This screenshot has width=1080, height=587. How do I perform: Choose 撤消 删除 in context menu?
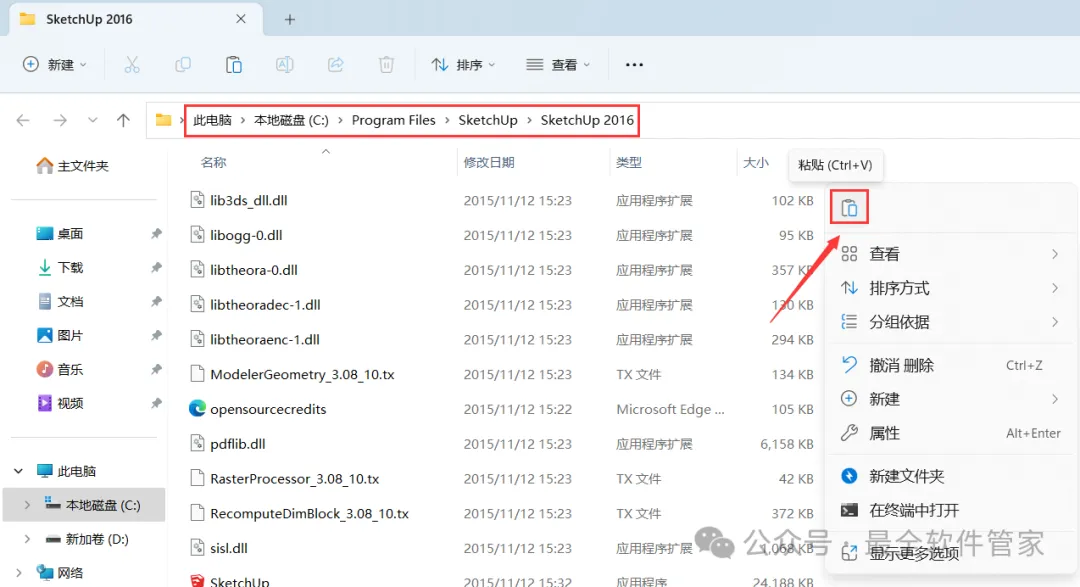(950, 365)
